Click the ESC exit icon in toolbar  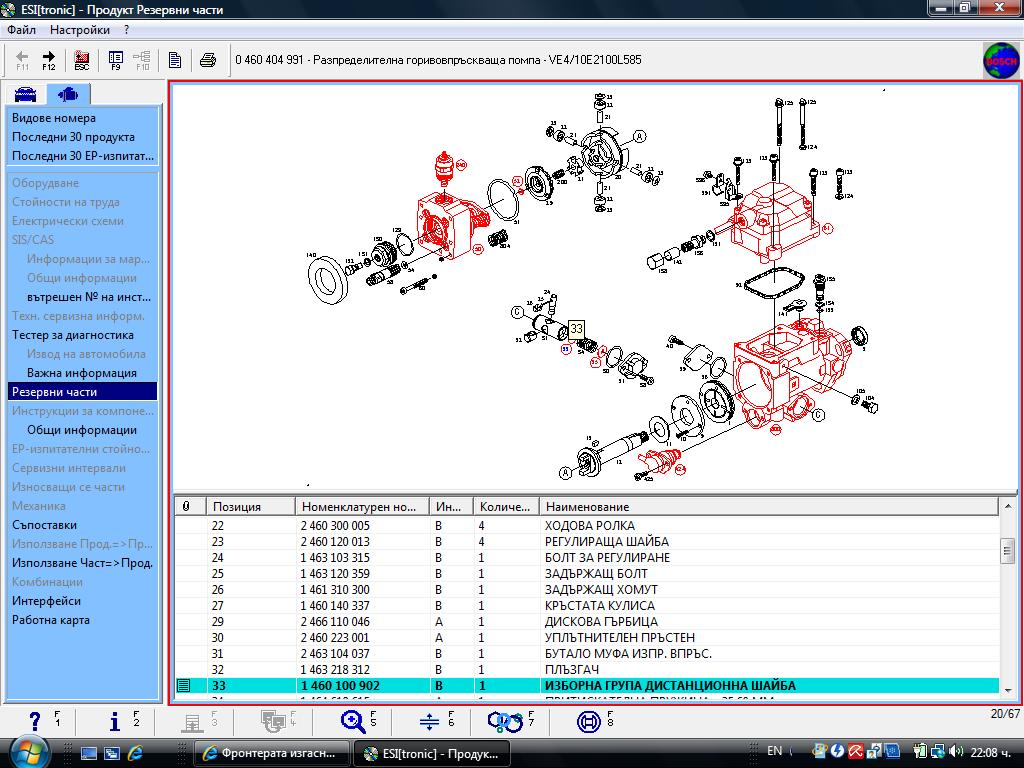click(82, 60)
